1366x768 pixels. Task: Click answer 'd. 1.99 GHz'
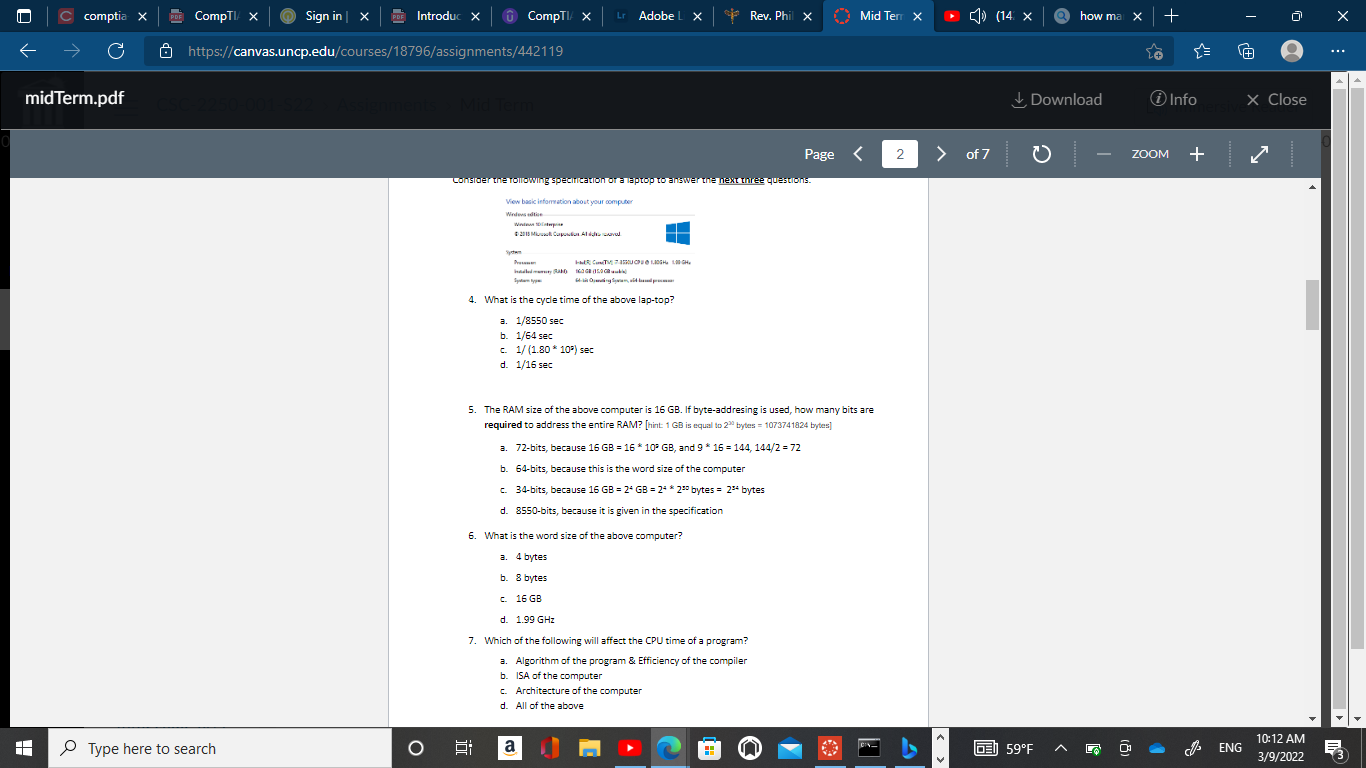527,620
